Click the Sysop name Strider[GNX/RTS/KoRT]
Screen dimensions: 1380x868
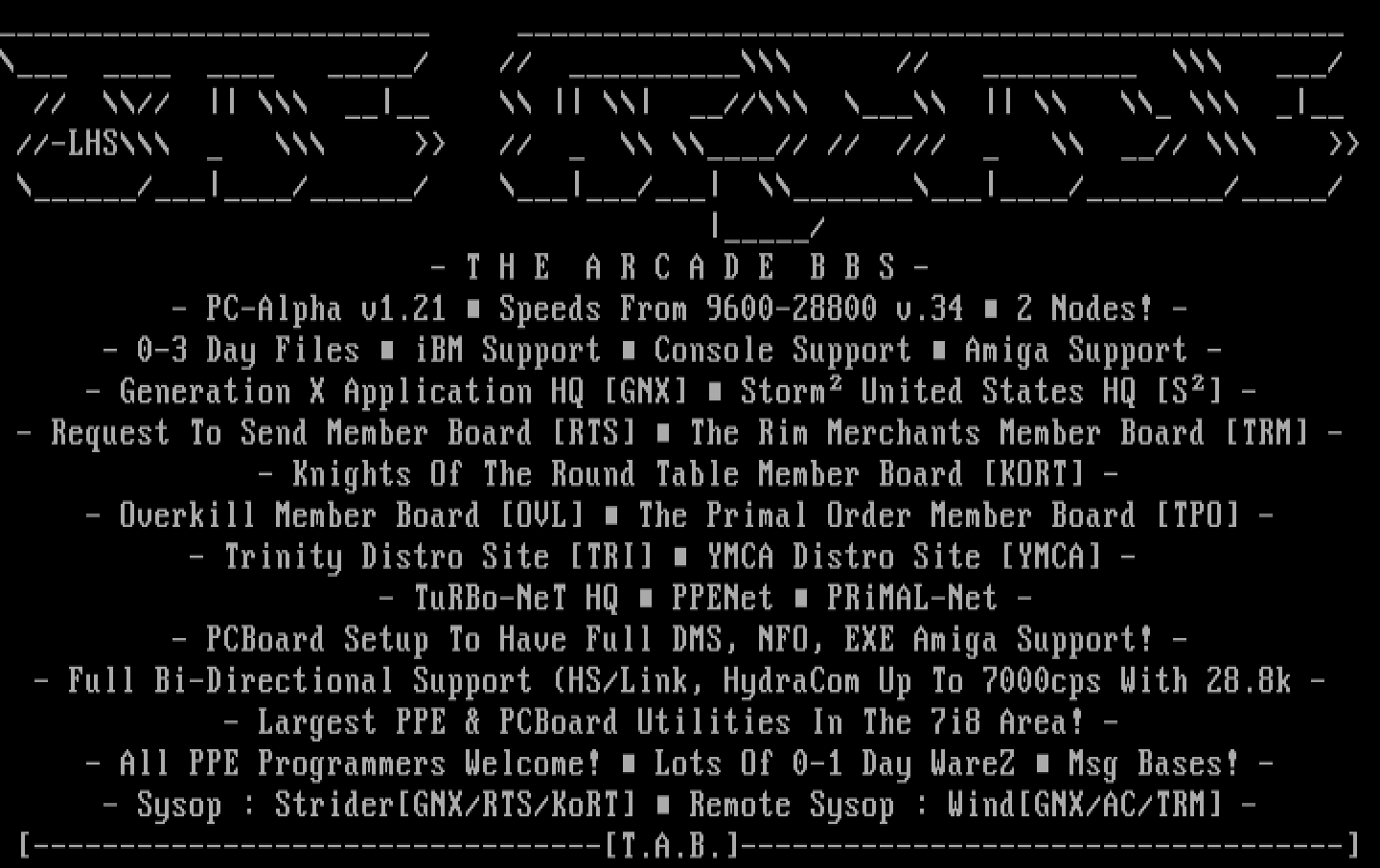(455, 805)
